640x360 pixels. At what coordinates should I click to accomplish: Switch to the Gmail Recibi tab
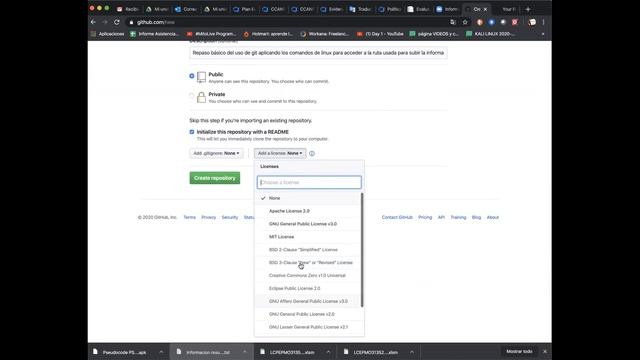(x=128, y=9)
